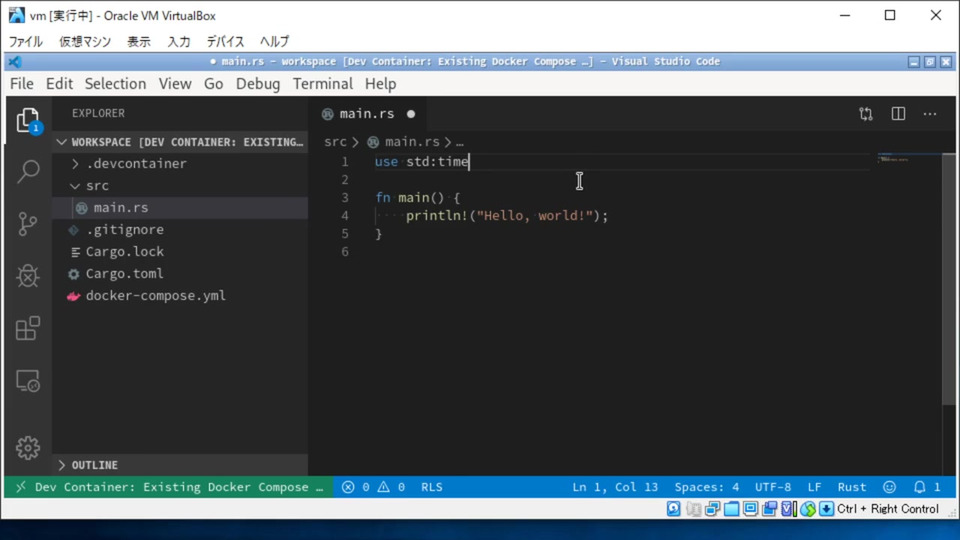The width and height of the screenshot is (960, 540).
Task: Open the Source Control view
Action: coord(28,224)
